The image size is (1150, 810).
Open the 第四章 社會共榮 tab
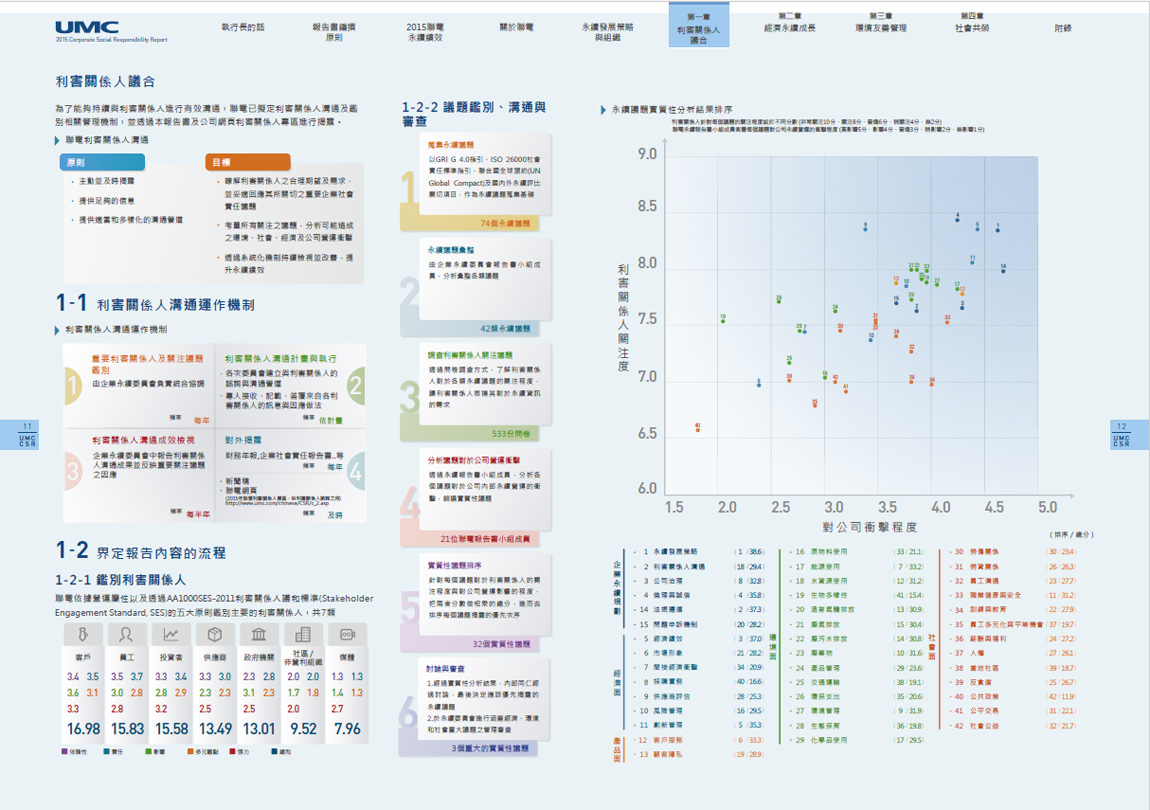(x=971, y=23)
